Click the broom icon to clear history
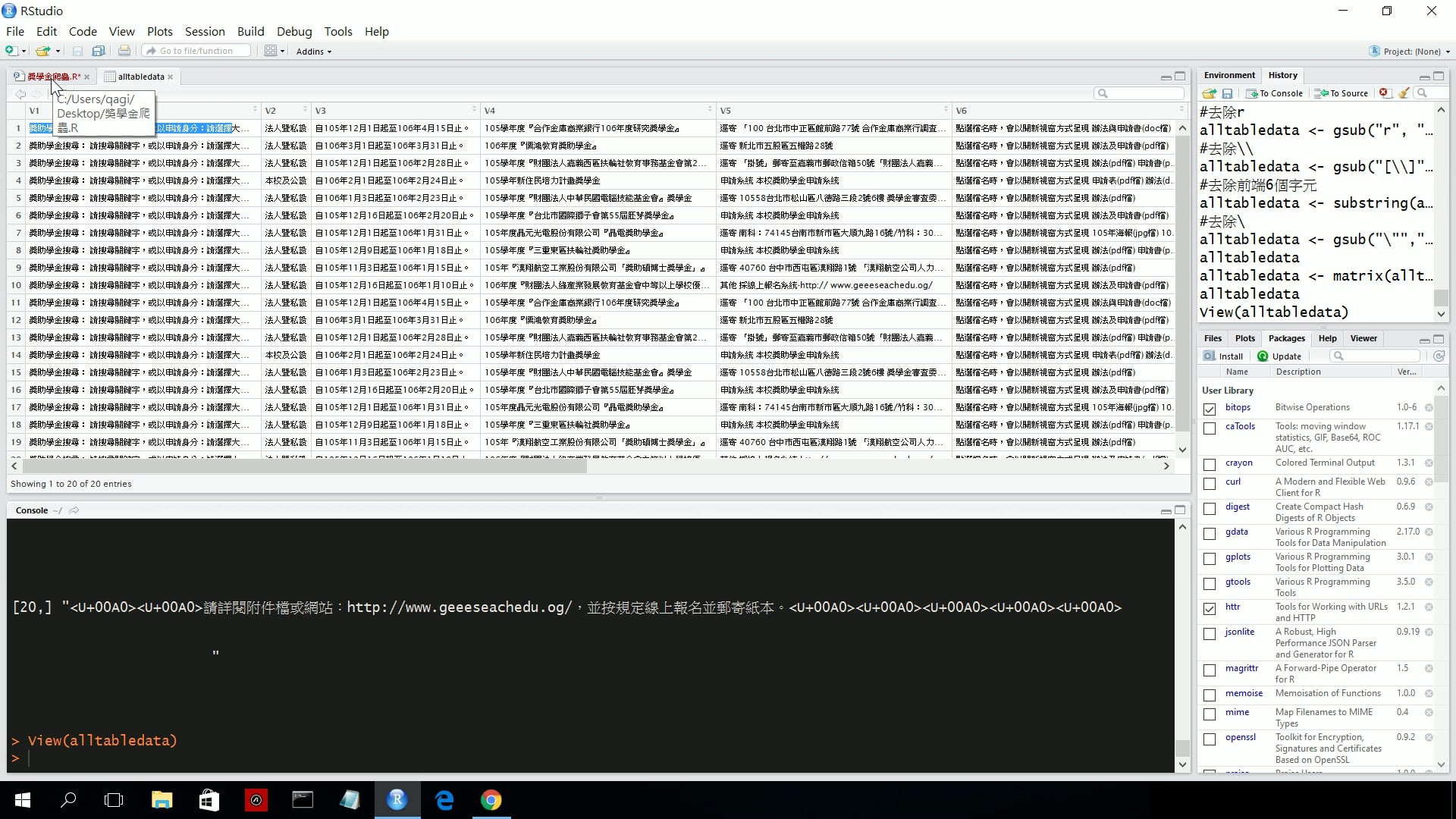Image resolution: width=1456 pixels, height=819 pixels. tap(1404, 93)
